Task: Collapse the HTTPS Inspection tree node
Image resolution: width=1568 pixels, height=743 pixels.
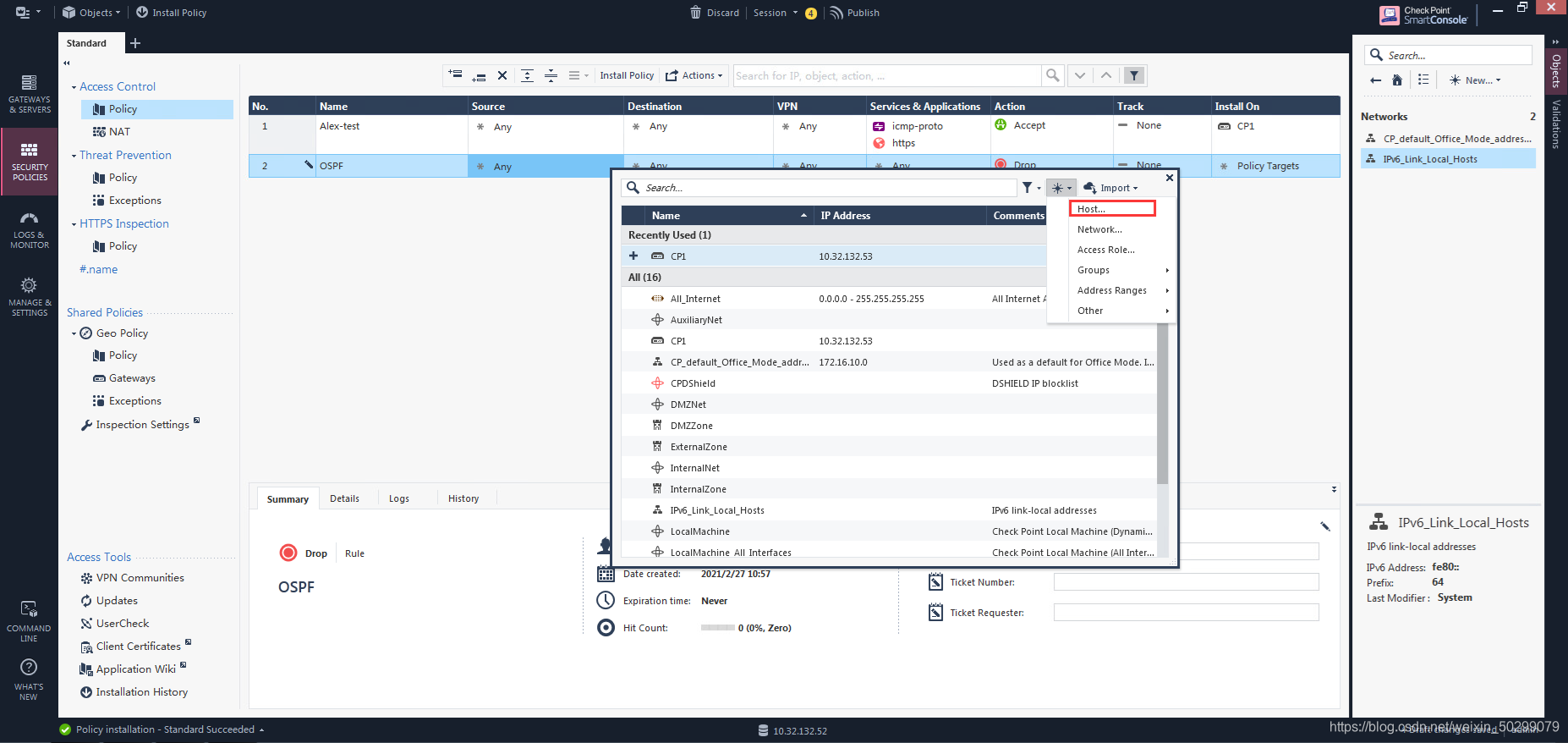Action: coord(74,224)
